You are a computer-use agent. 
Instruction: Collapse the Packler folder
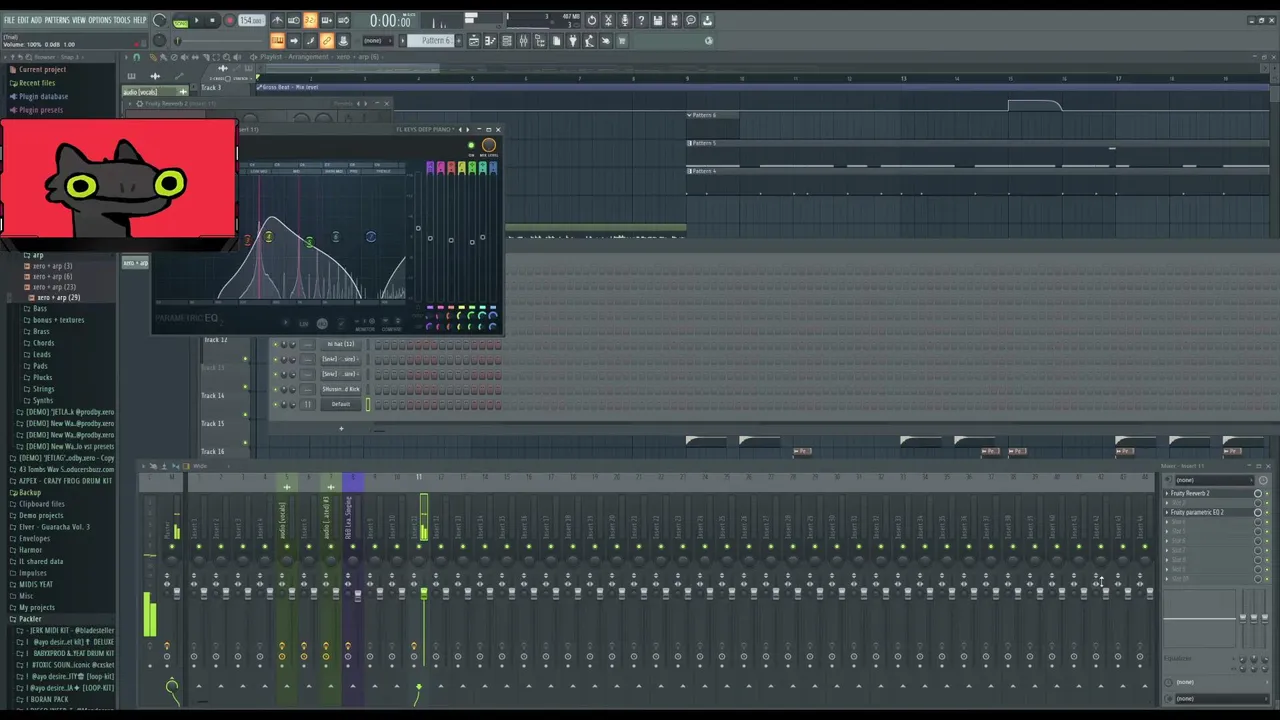[30, 619]
